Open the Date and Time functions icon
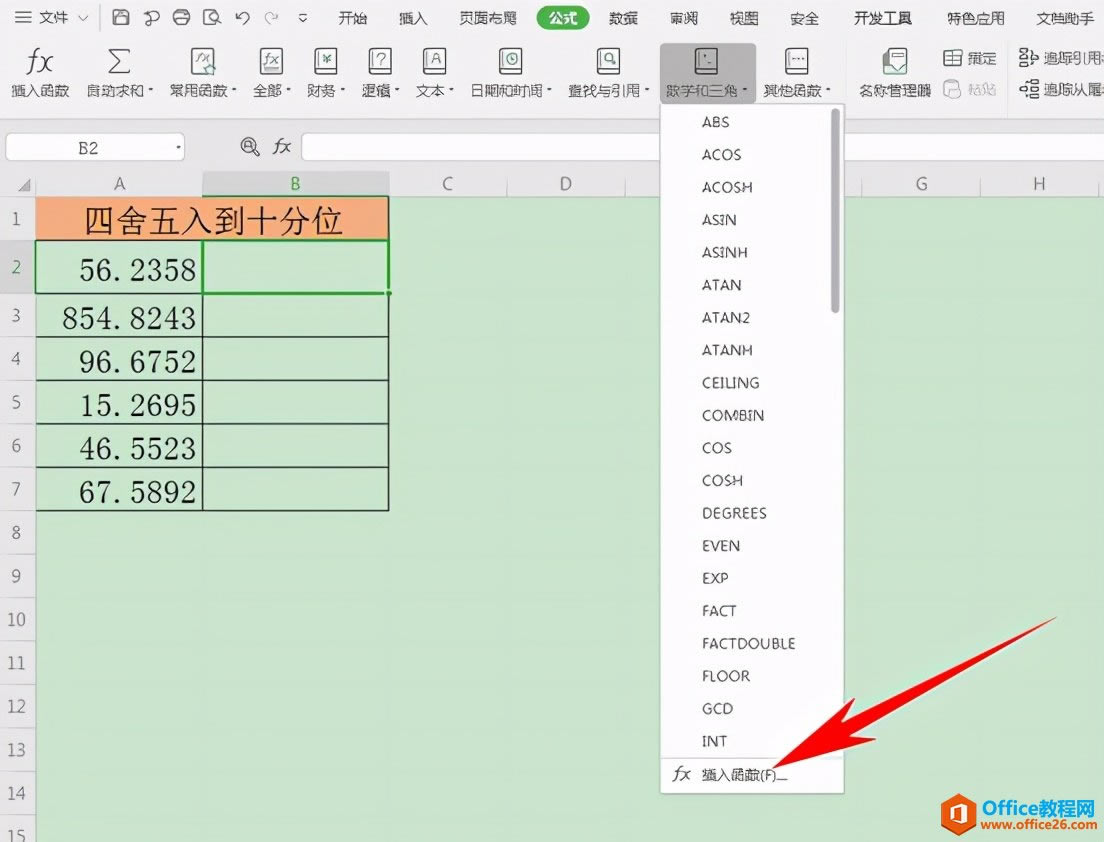Image resolution: width=1104 pixels, height=842 pixels. pos(510,62)
